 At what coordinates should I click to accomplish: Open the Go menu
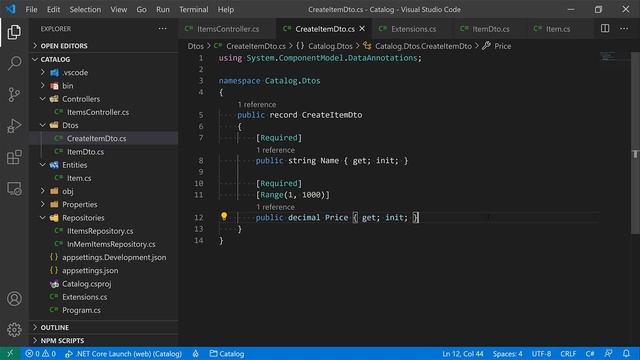point(141,9)
